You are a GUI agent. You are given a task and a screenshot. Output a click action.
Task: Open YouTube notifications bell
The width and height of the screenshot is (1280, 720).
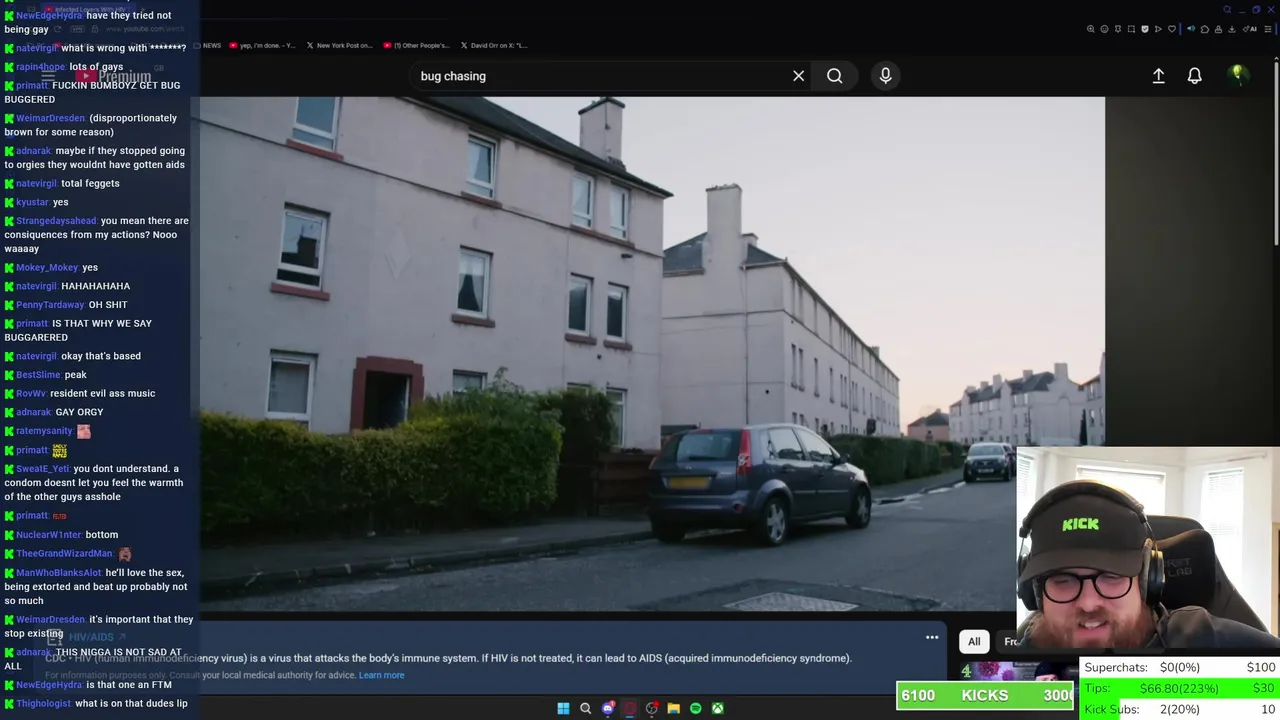coord(1194,76)
